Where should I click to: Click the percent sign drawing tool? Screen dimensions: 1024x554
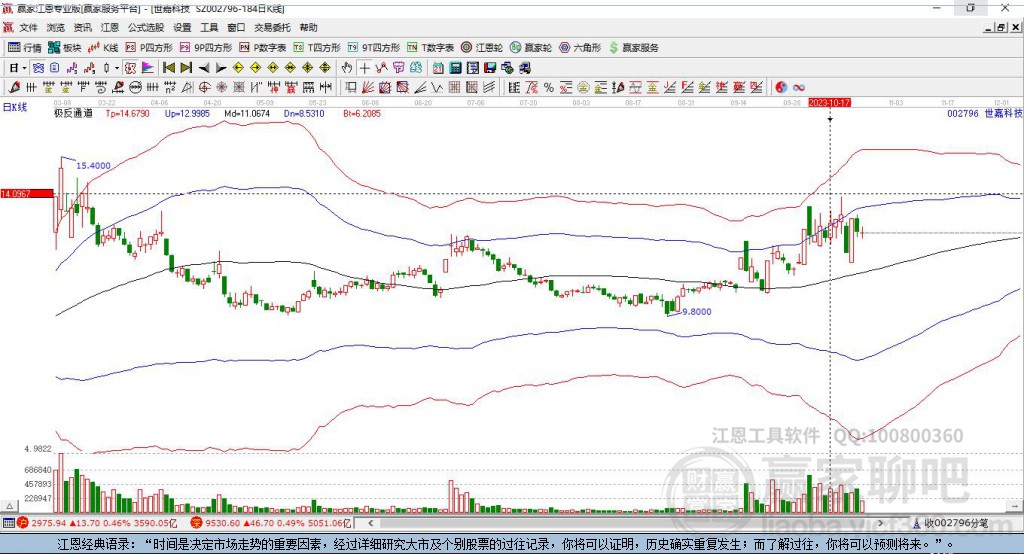(x=549, y=87)
